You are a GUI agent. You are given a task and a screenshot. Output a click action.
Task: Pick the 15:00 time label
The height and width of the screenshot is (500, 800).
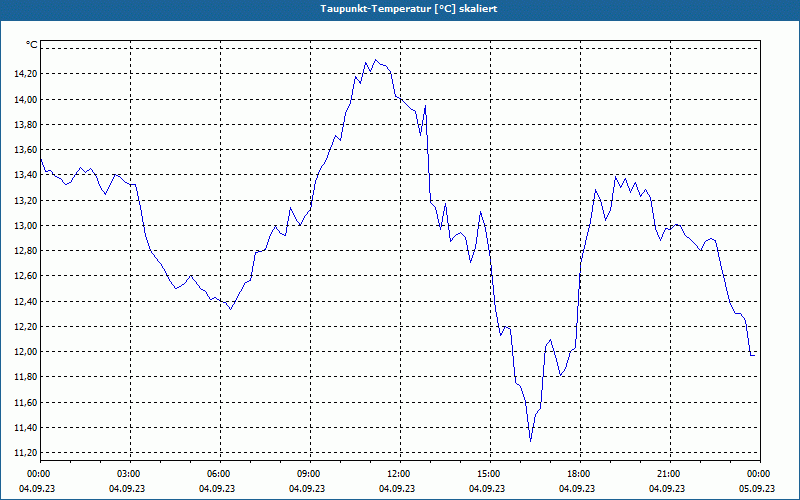pos(489,474)
